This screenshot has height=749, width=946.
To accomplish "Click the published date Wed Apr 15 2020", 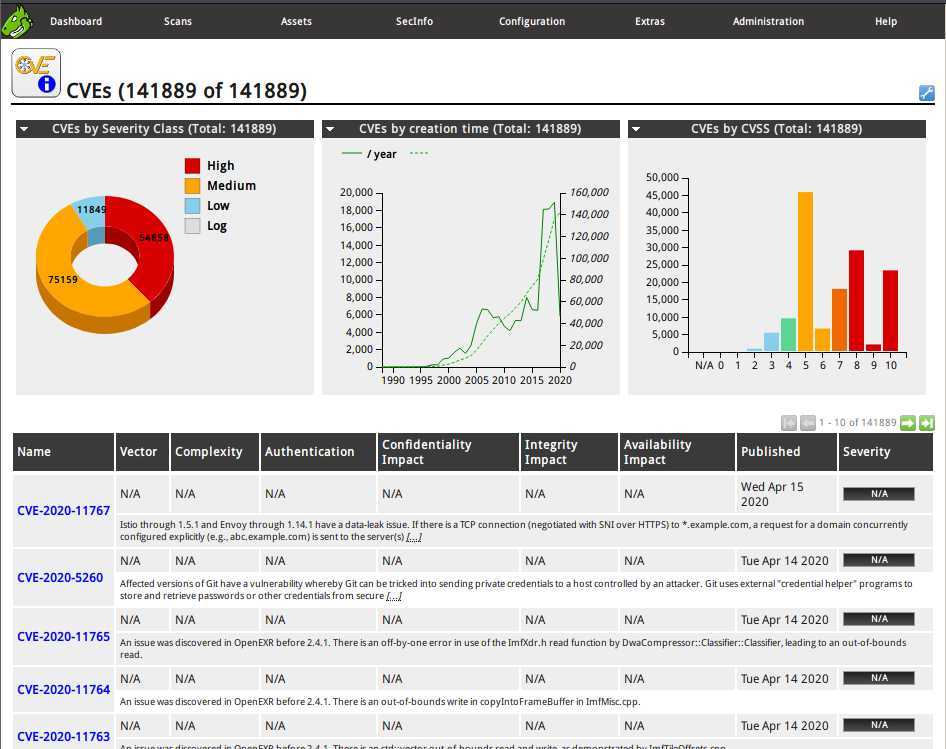I will tap(772, 494).
